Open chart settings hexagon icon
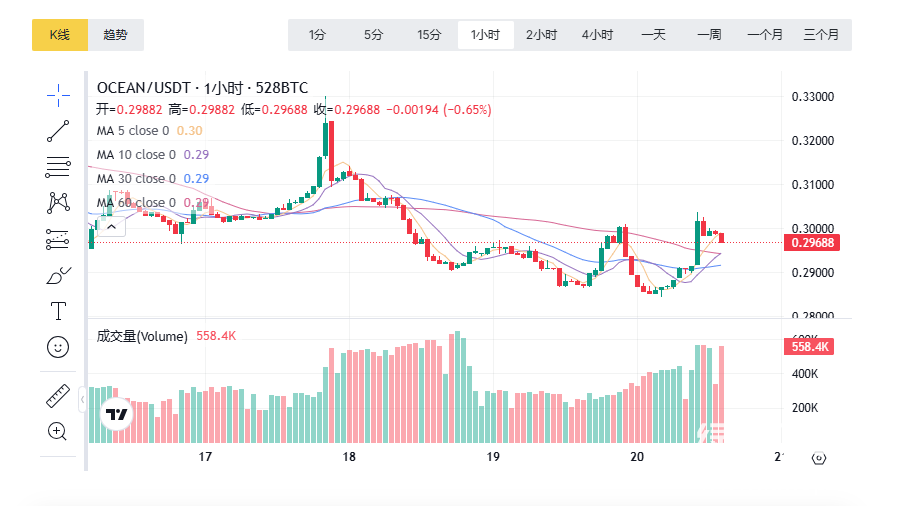 tap(818, 458)
